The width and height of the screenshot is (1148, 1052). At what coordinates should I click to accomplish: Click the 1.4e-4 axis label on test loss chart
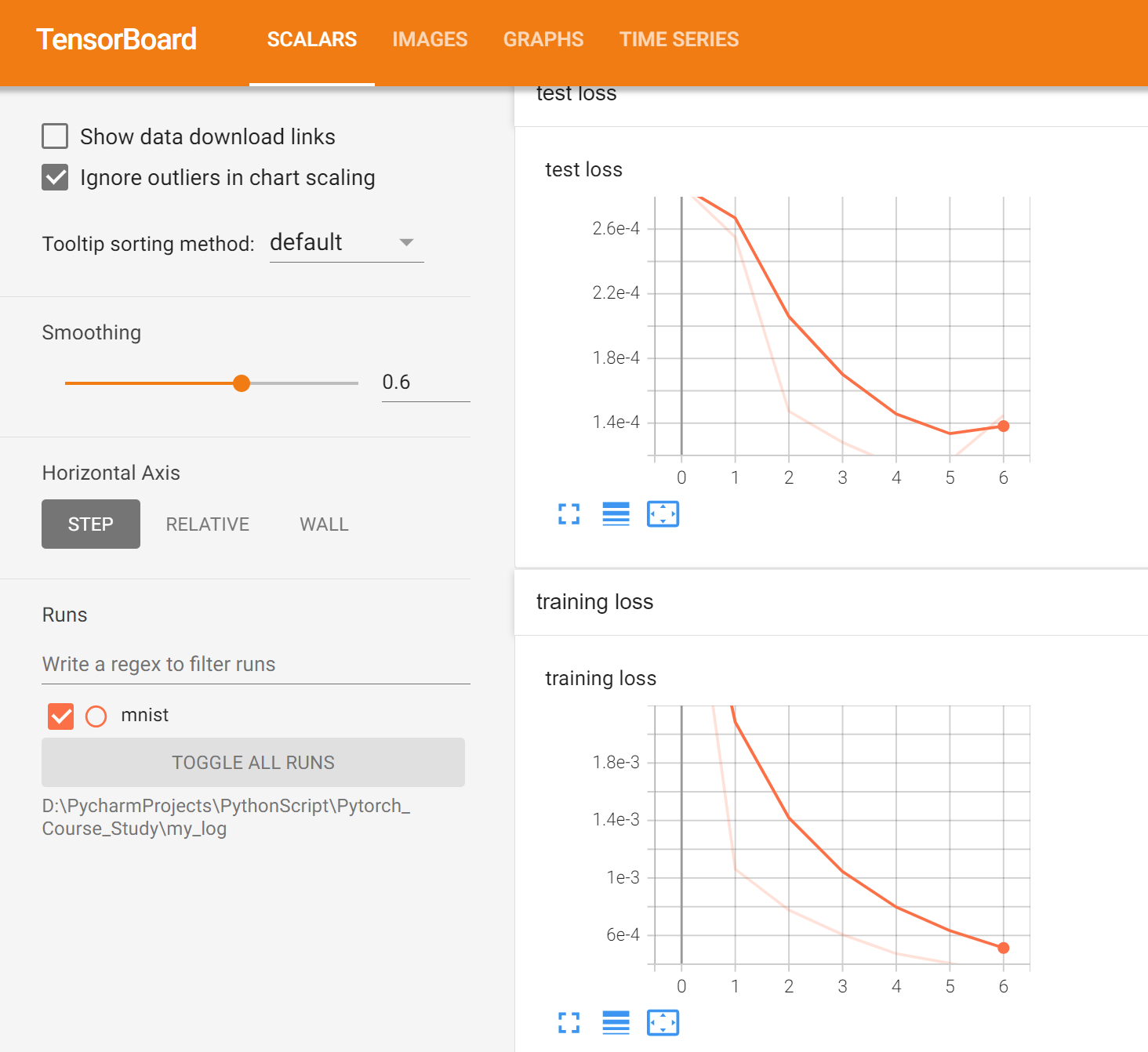(616, 422)
